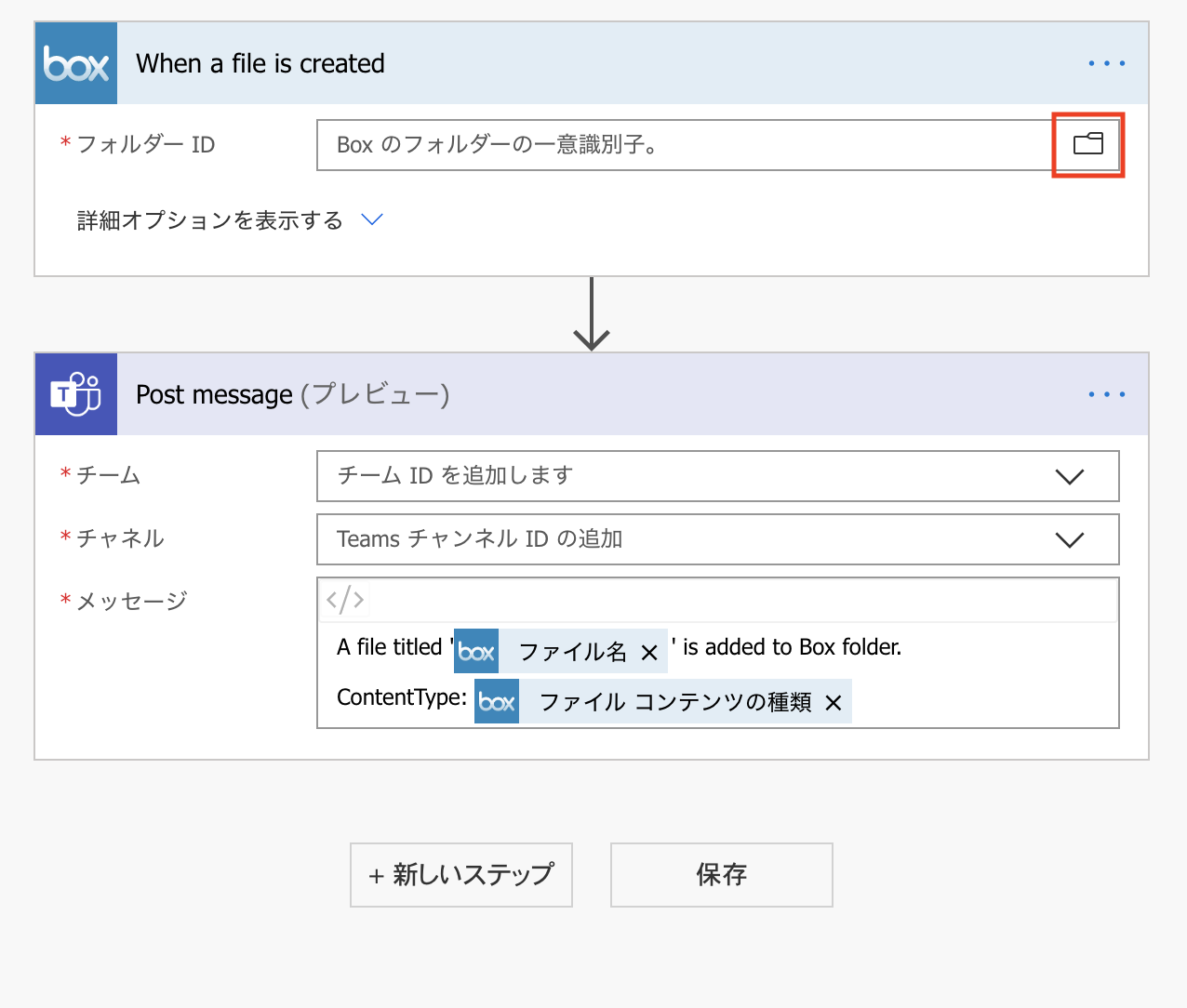Open the チーム selection dropdown

point(1069,475)
